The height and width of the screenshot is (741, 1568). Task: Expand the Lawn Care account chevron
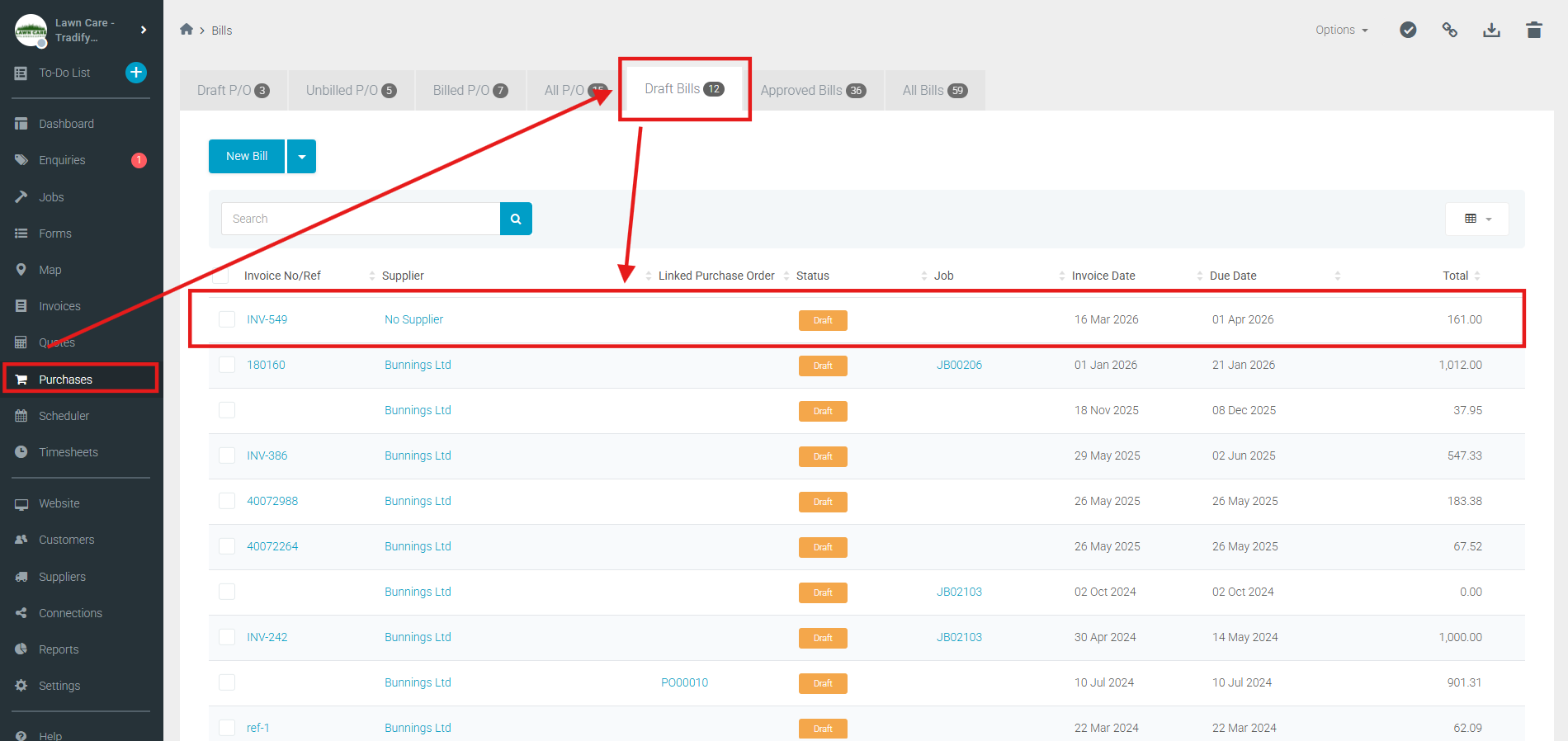[144, 30]
